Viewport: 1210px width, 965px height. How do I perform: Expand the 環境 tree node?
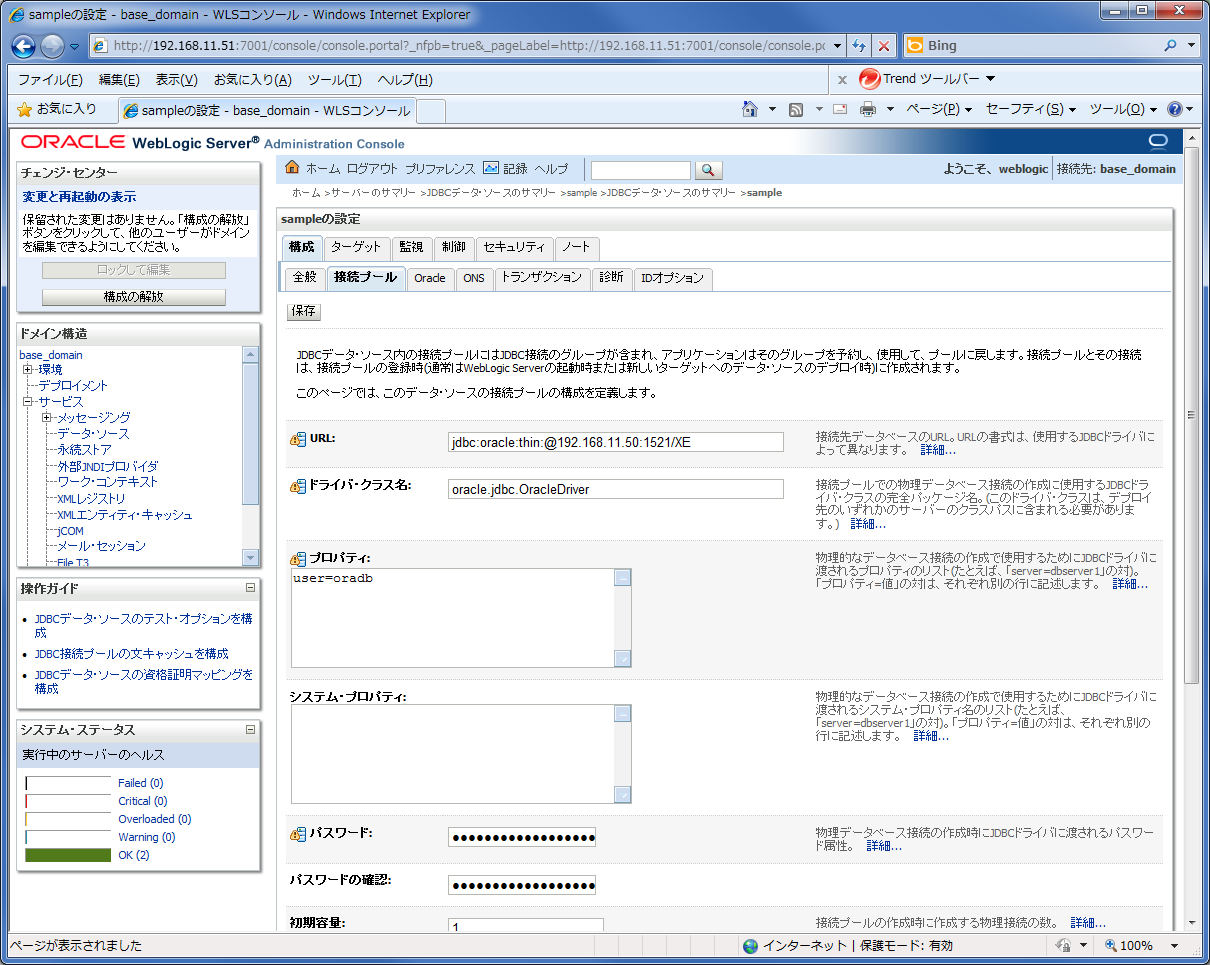coord(28,370)
